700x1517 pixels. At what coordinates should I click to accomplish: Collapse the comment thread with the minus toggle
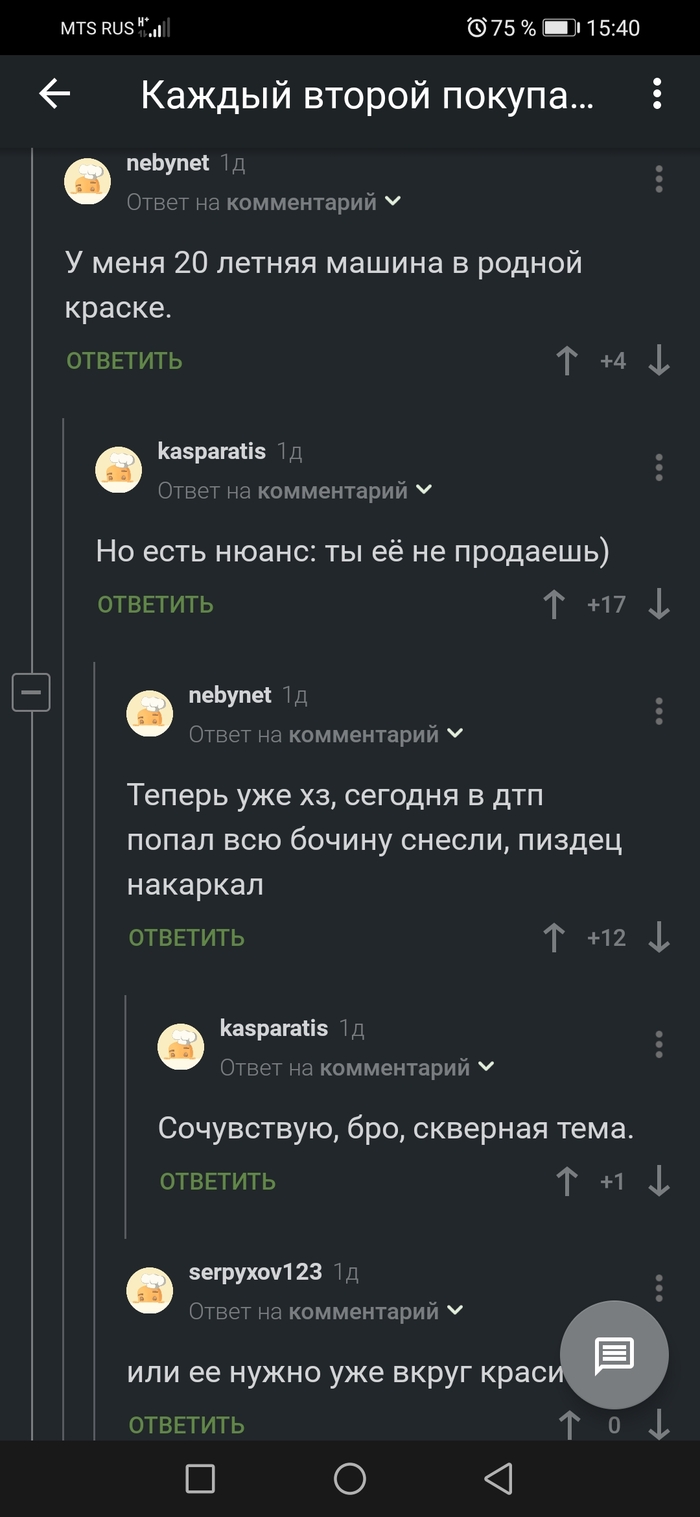[31, 692]
